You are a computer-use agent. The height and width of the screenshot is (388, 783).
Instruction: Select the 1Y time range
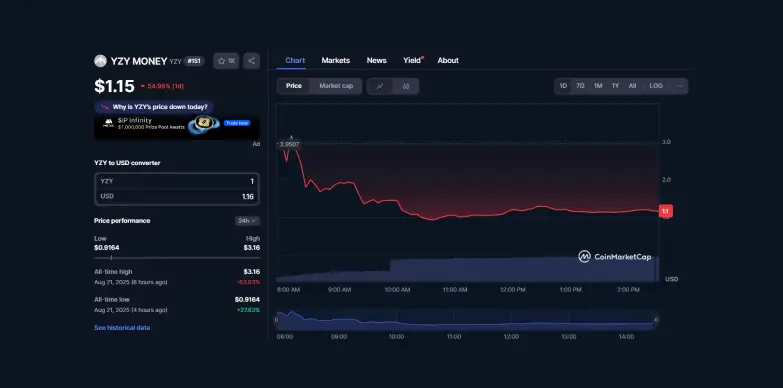(x=615, y=86)
